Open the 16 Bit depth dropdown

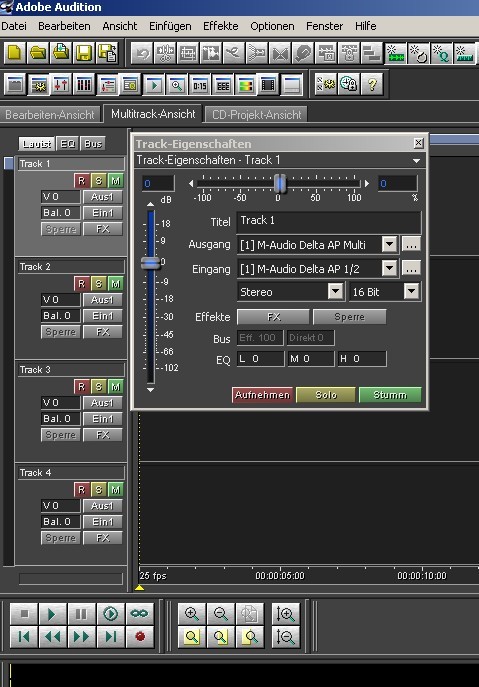(x=411, y=291)
